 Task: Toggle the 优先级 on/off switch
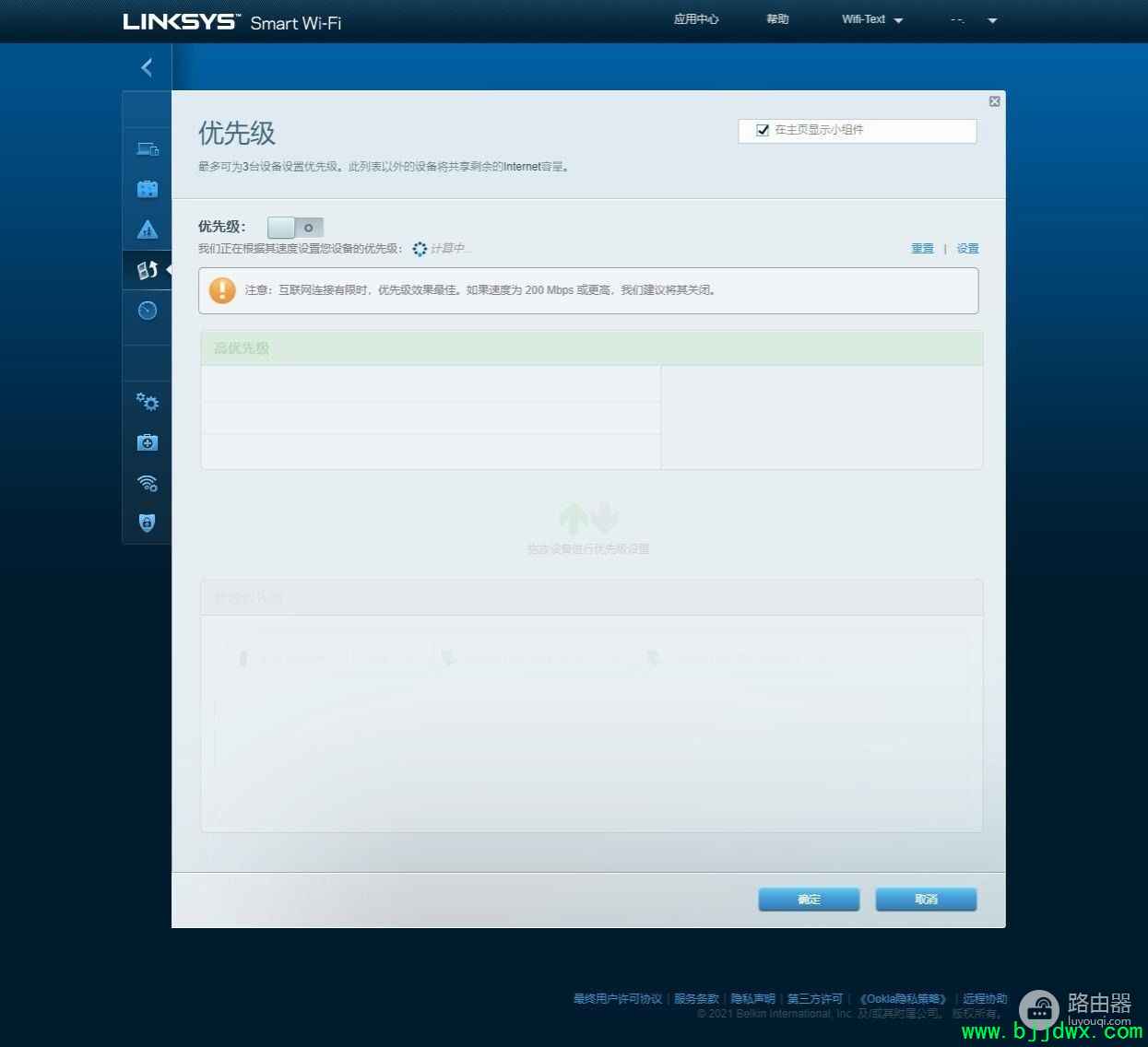click(295, 227)
